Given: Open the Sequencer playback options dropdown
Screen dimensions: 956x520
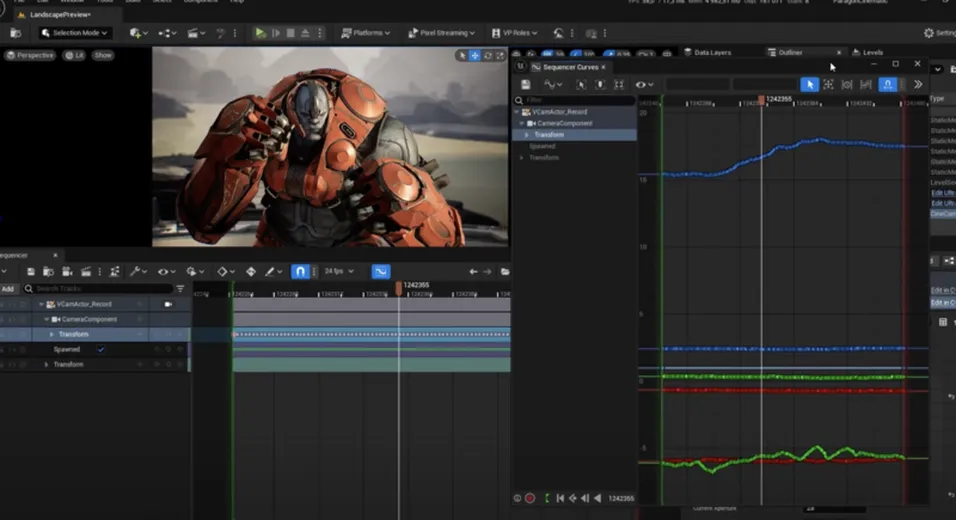Looking at the screenshot, I should click(195, 272).
